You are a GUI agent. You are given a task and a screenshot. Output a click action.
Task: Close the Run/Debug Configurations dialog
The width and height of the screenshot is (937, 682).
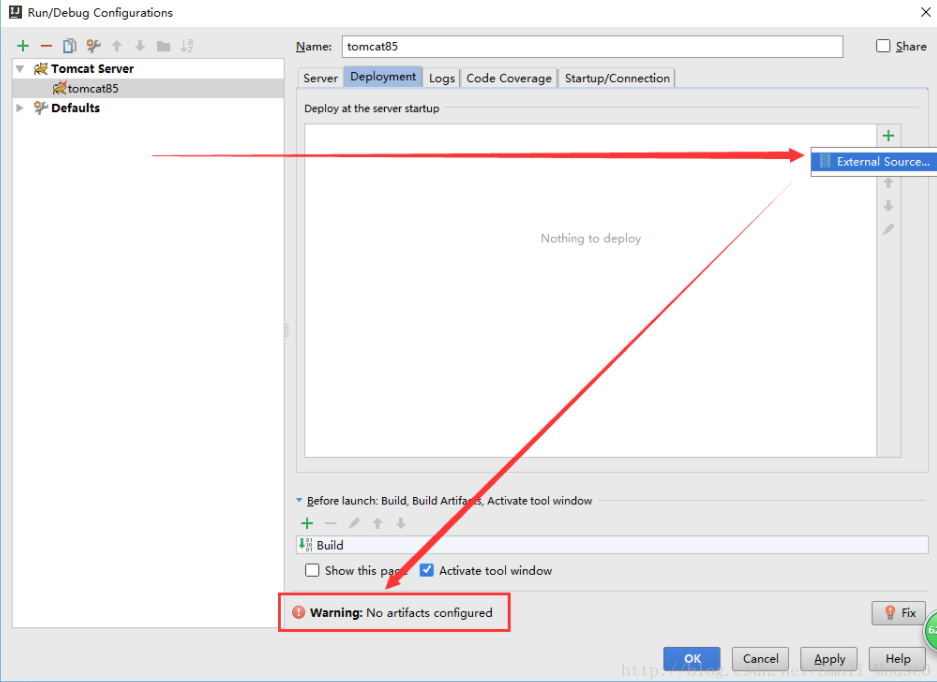pyautogui.click(x=926, y=12)
